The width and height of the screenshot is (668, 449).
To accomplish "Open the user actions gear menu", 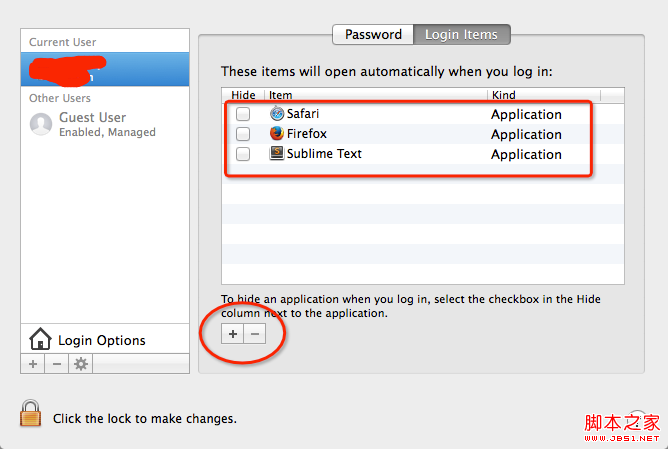I will click(81, 364).
